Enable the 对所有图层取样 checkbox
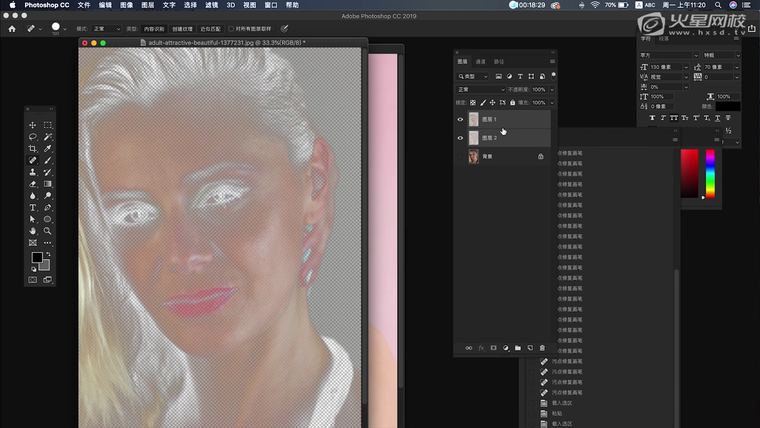Screen dimensions: 760x428 [x=231, y=29]
